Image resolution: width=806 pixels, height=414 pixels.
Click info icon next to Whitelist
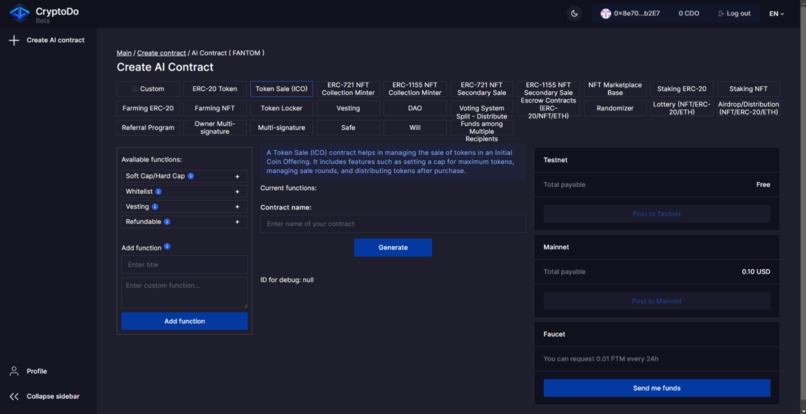[158, 191]
